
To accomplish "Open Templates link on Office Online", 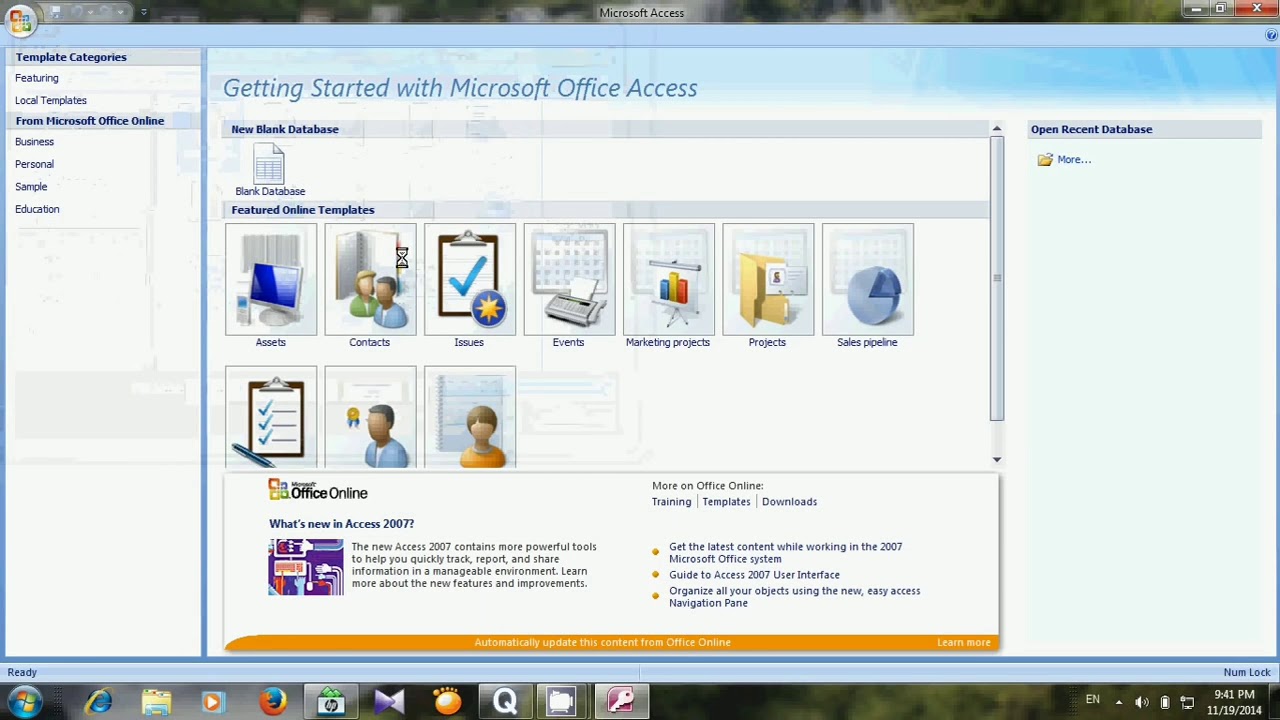I will click(x=726, y=502).
